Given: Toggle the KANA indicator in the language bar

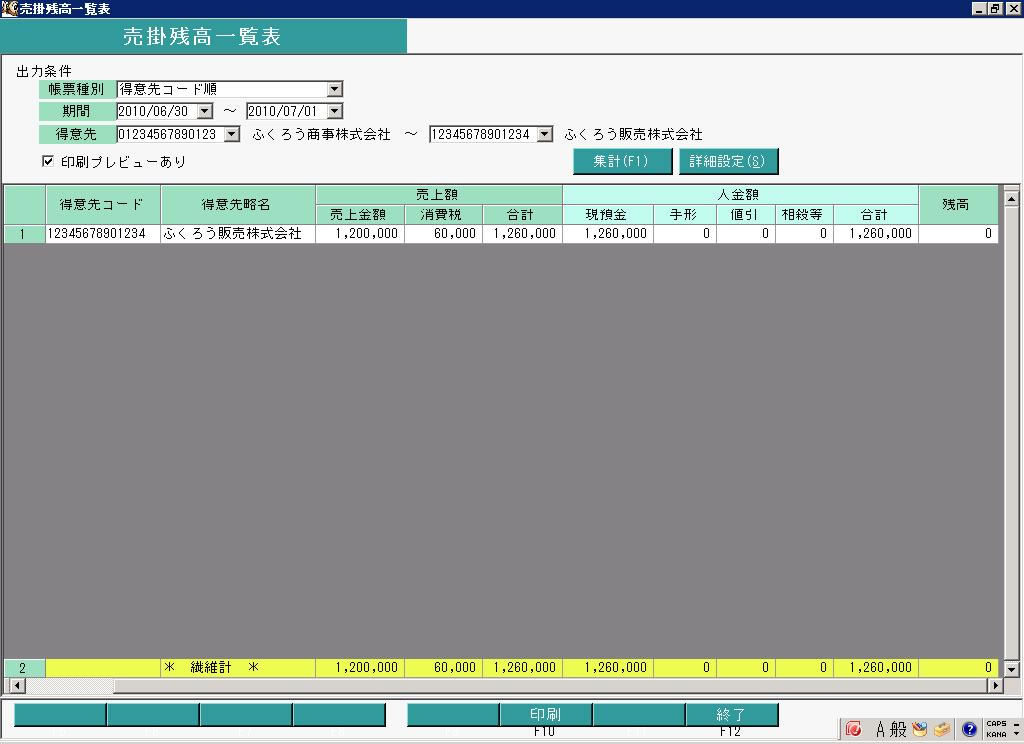Looking at the screenshot, I should coord(996,734).
